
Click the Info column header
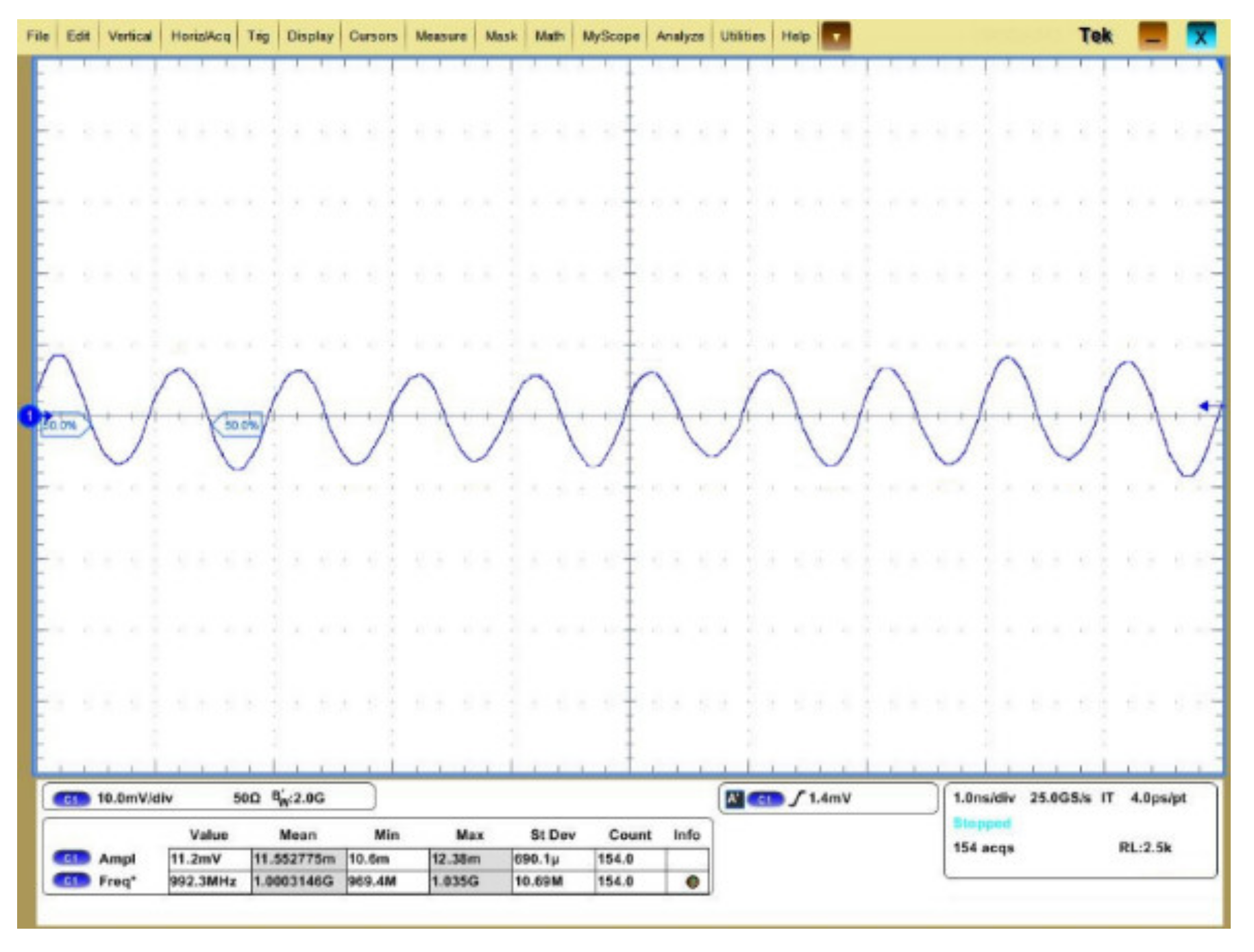click(x=687, y=835)
